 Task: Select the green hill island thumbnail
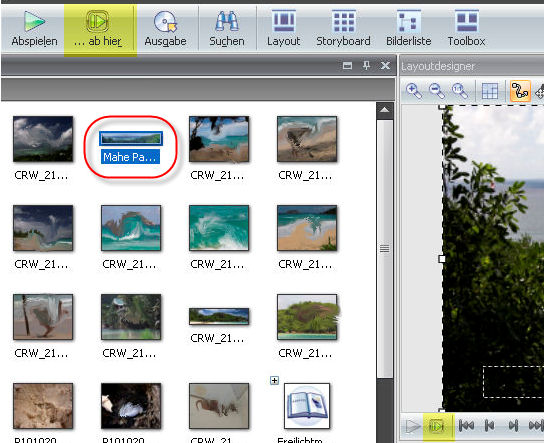point(307,317)
